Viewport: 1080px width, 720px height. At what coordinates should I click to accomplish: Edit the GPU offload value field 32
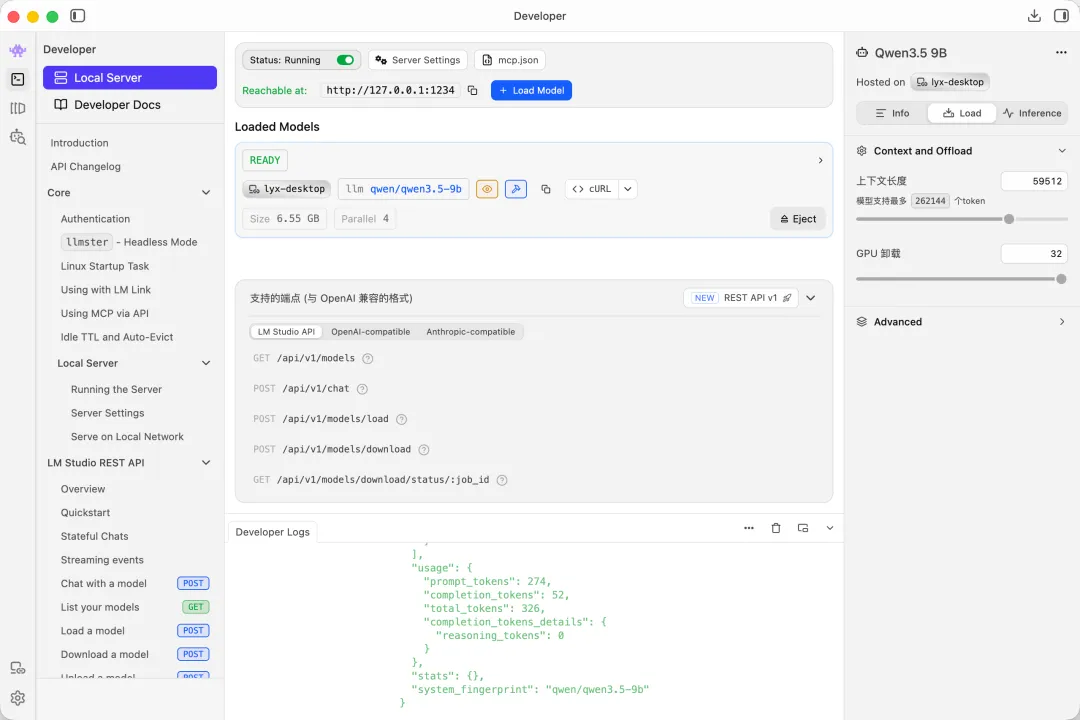tap(1034, 254)
